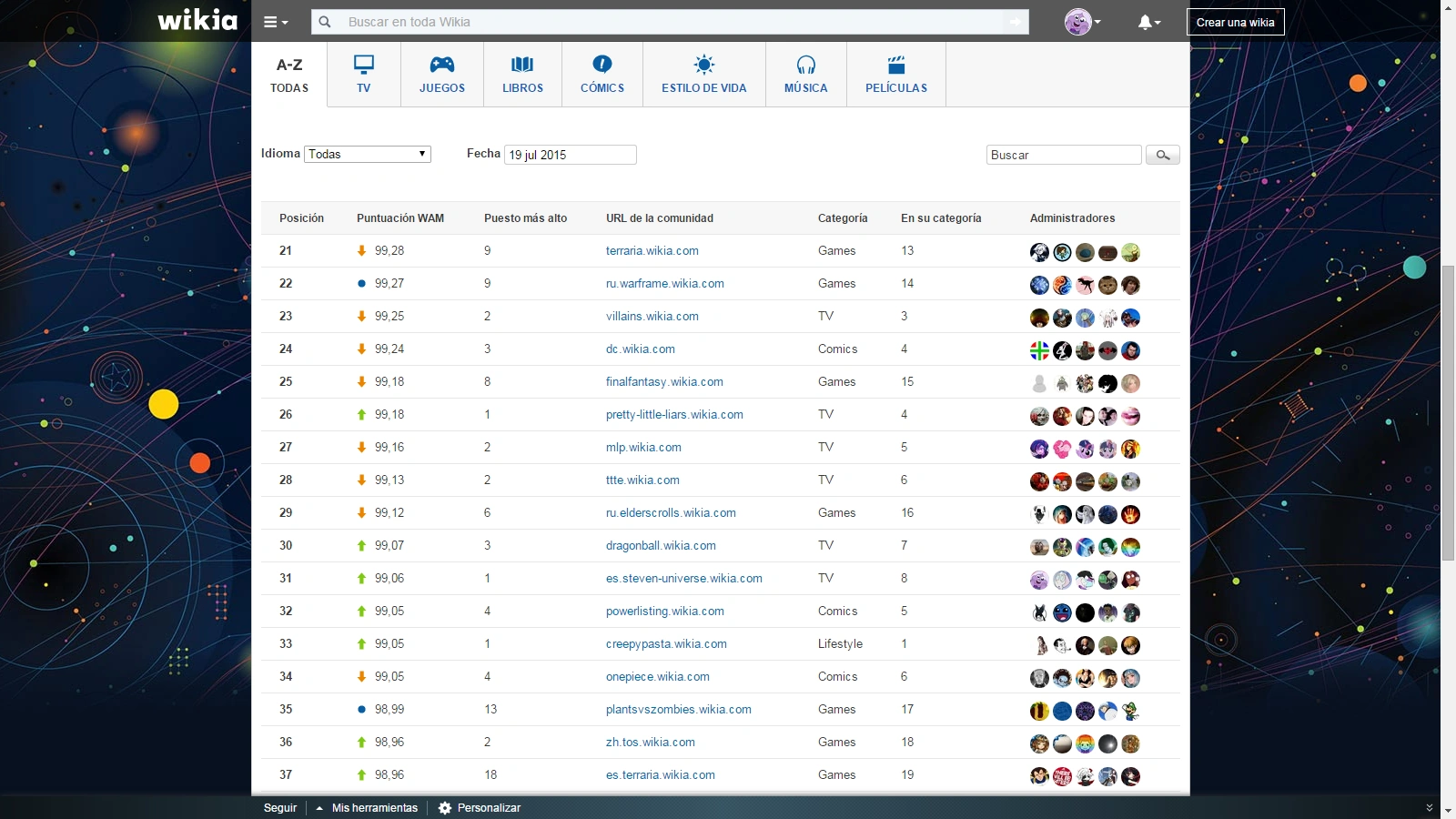Click the search field magnifier icon
The width and height of the screenshot is (1456, 819).
click(325, 22)
